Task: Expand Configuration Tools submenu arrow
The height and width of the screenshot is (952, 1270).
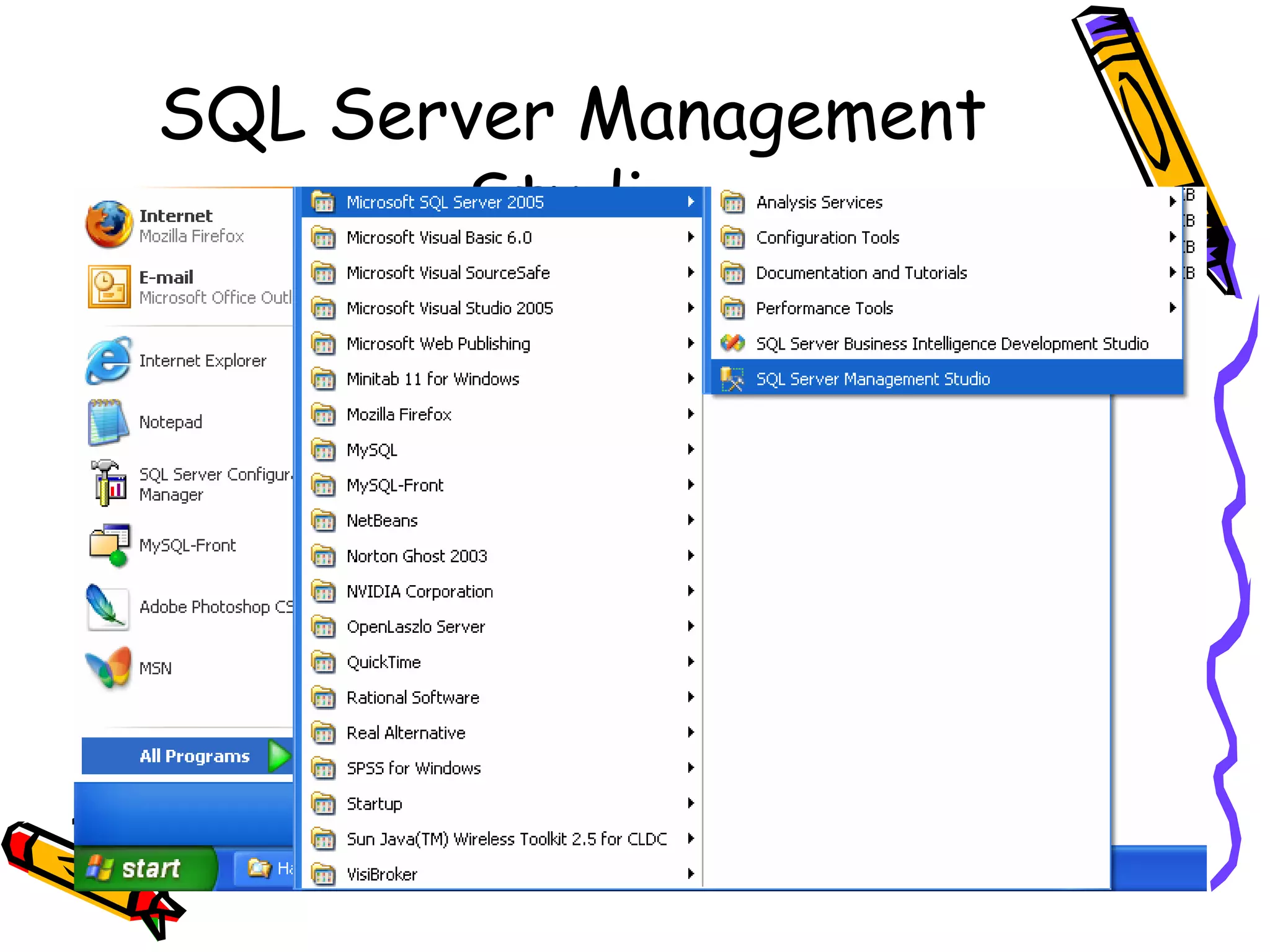Action: [x=1172, y=237]
